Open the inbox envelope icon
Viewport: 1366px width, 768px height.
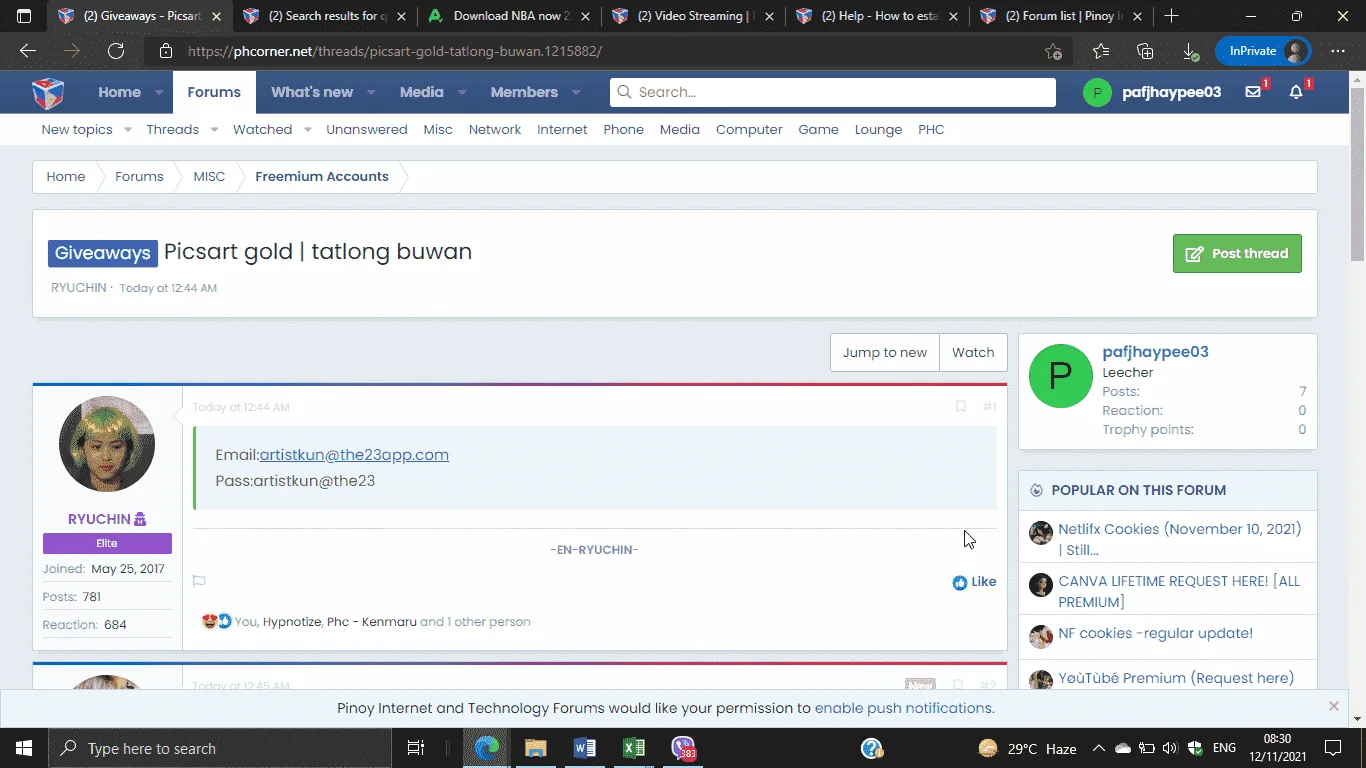coord(1253,92)
